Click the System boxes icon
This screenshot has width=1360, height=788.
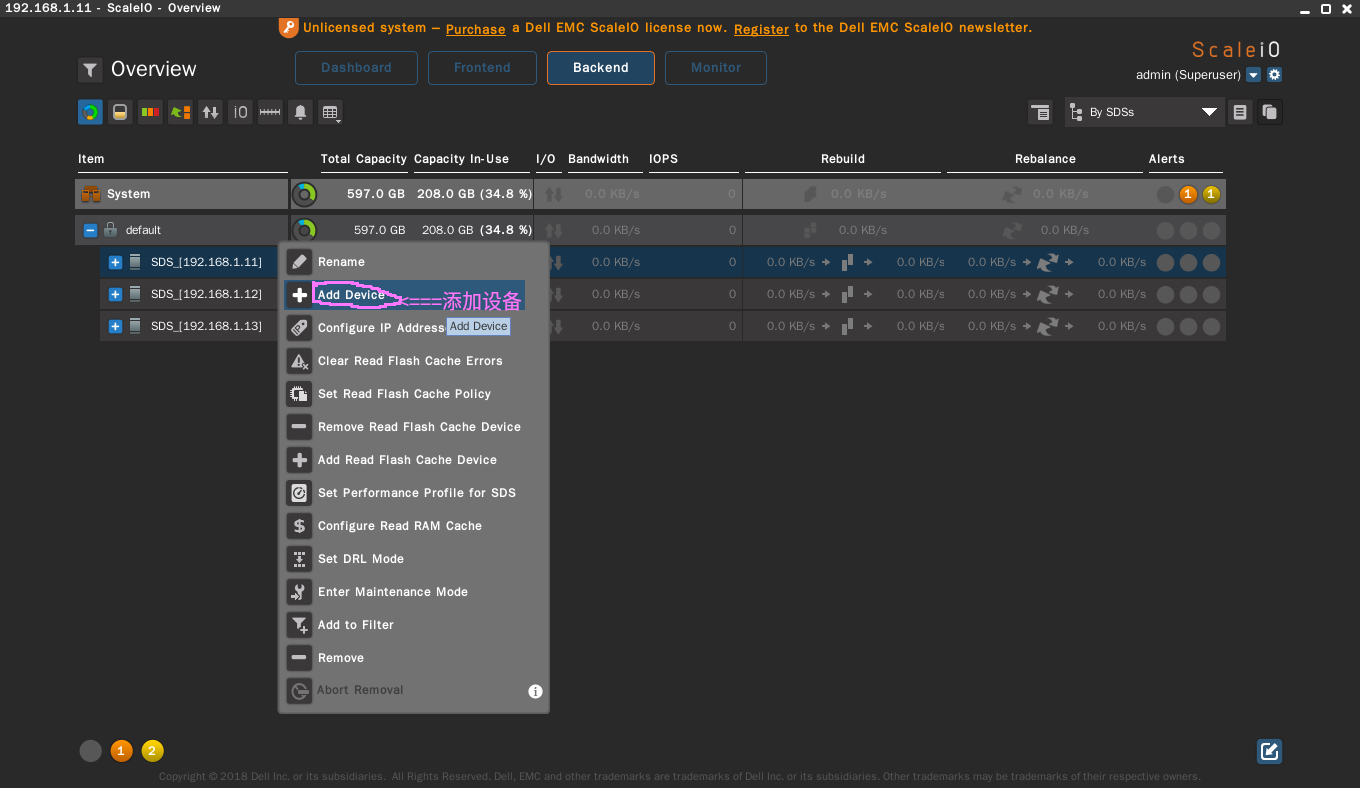91,194
